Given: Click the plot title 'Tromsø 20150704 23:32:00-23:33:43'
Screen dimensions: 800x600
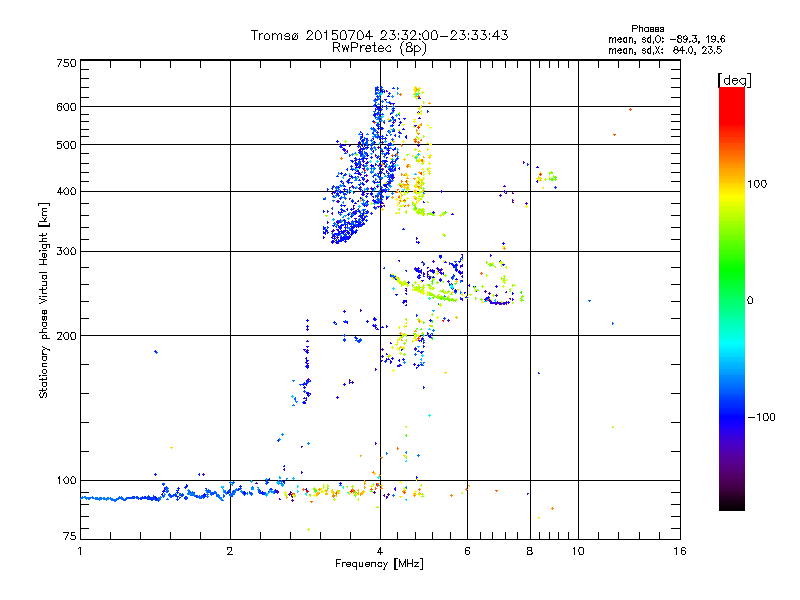Looking at the screenshot, I should (x=379, y=35).
